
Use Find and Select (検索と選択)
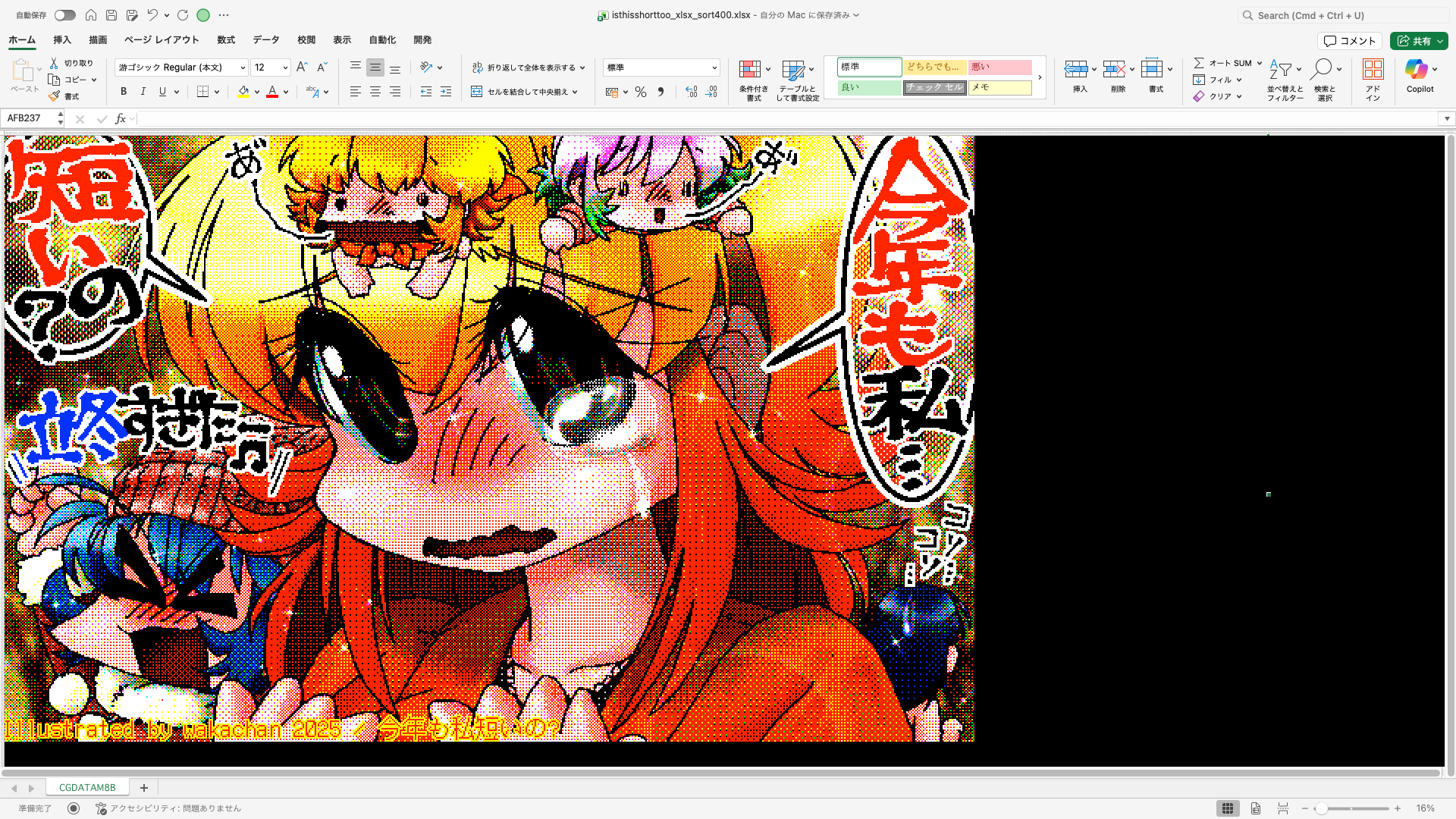coord(1326,80)
